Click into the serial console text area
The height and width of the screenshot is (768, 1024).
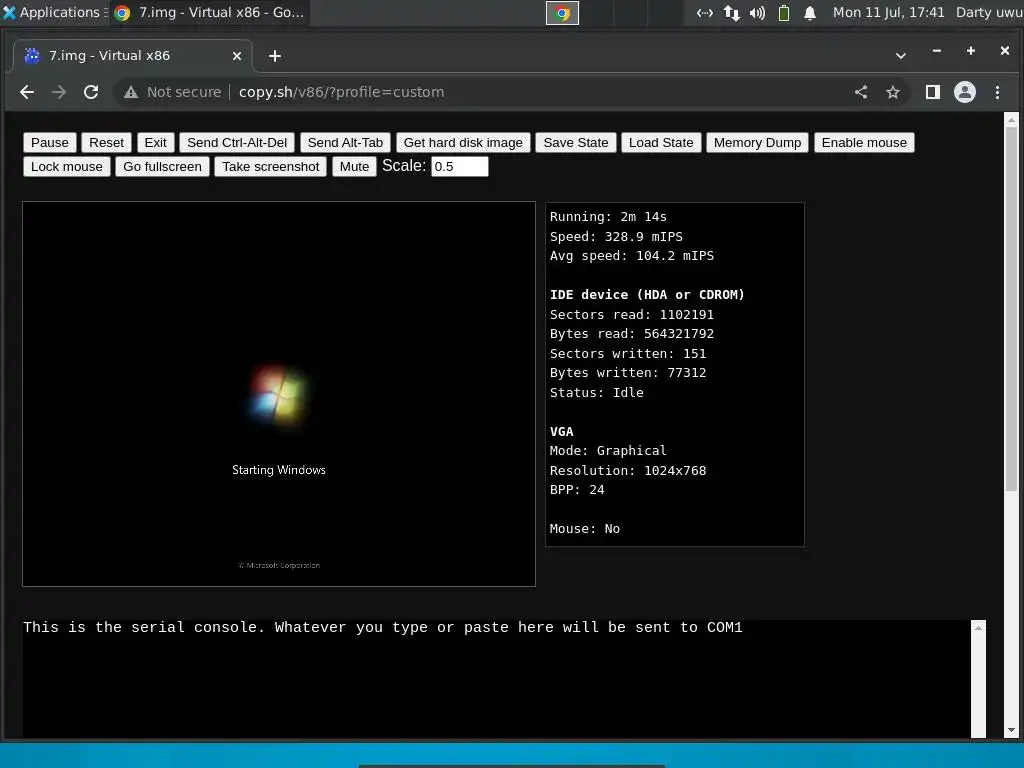click(x=496, y=679)
